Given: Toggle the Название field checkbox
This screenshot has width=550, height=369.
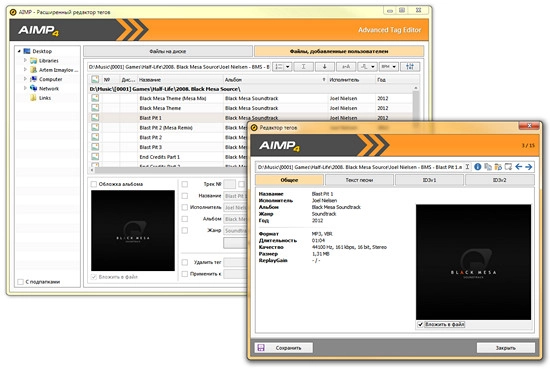Looking at the screenshot, I should (x=185, y=196).
